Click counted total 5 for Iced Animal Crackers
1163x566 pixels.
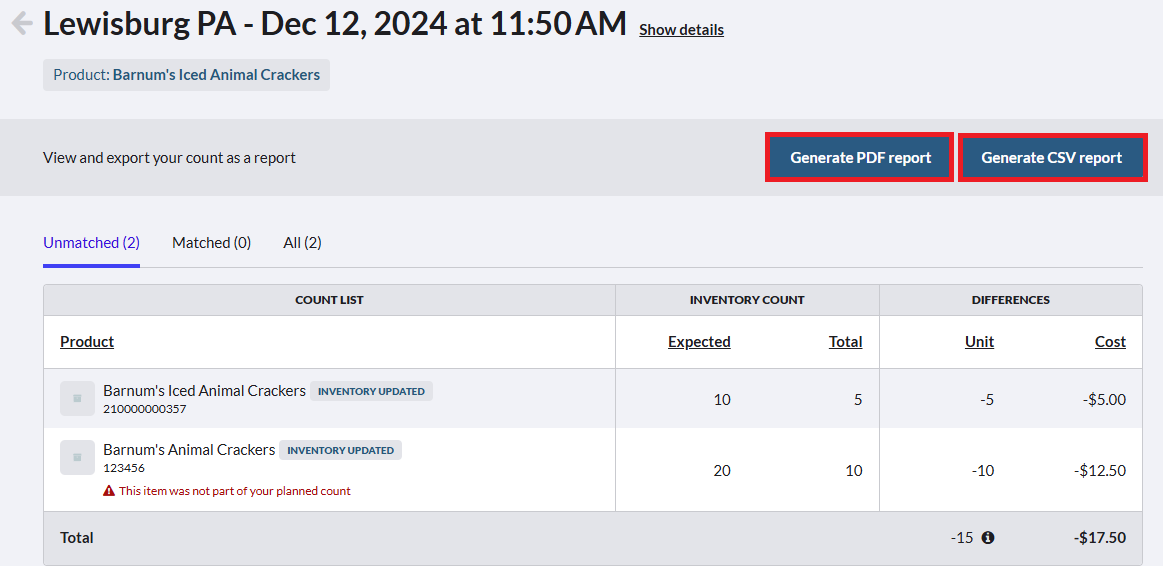[858, 400]
